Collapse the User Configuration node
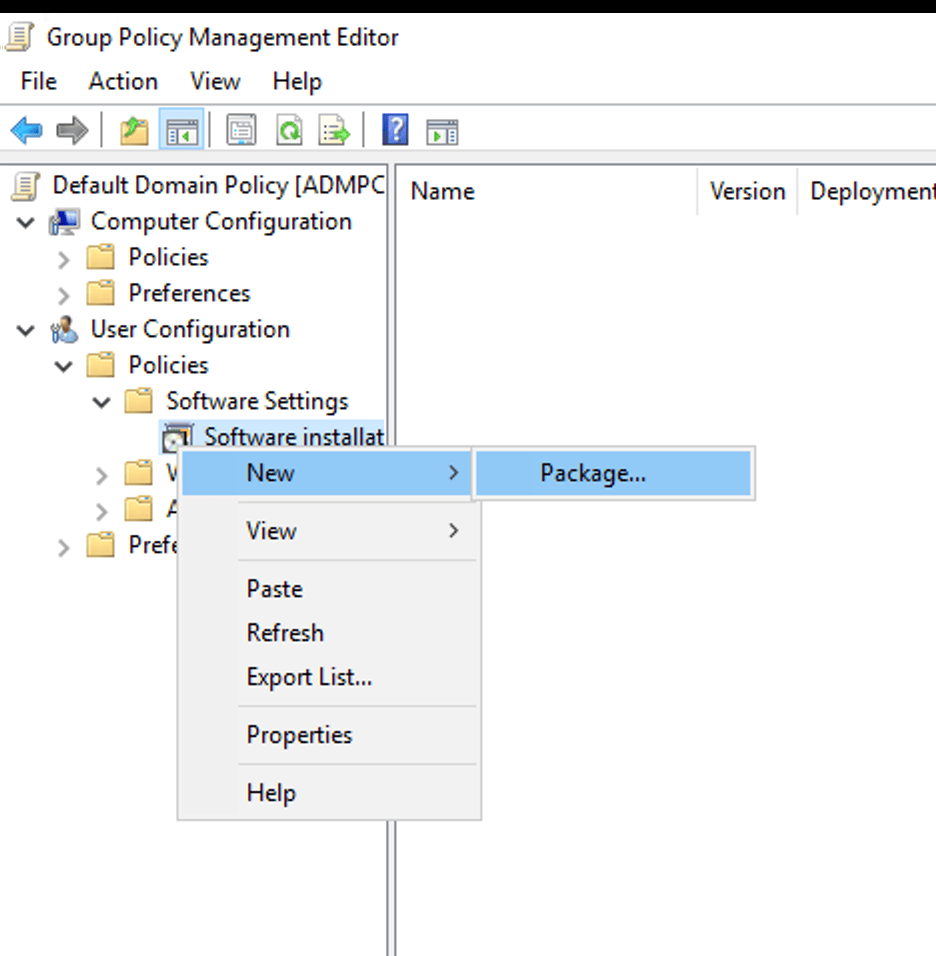The width and height of the screenshot is (936, 956). (25, 329)
